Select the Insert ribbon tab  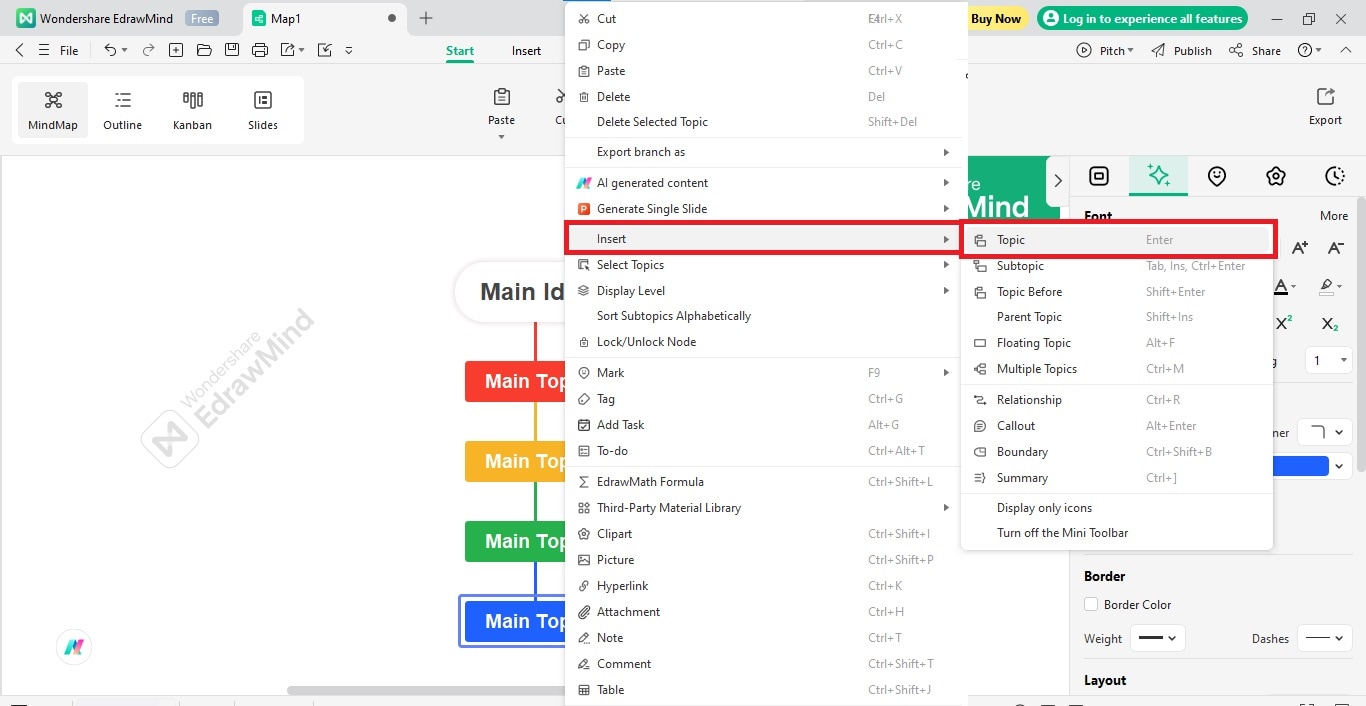click(x=526, y=51)
